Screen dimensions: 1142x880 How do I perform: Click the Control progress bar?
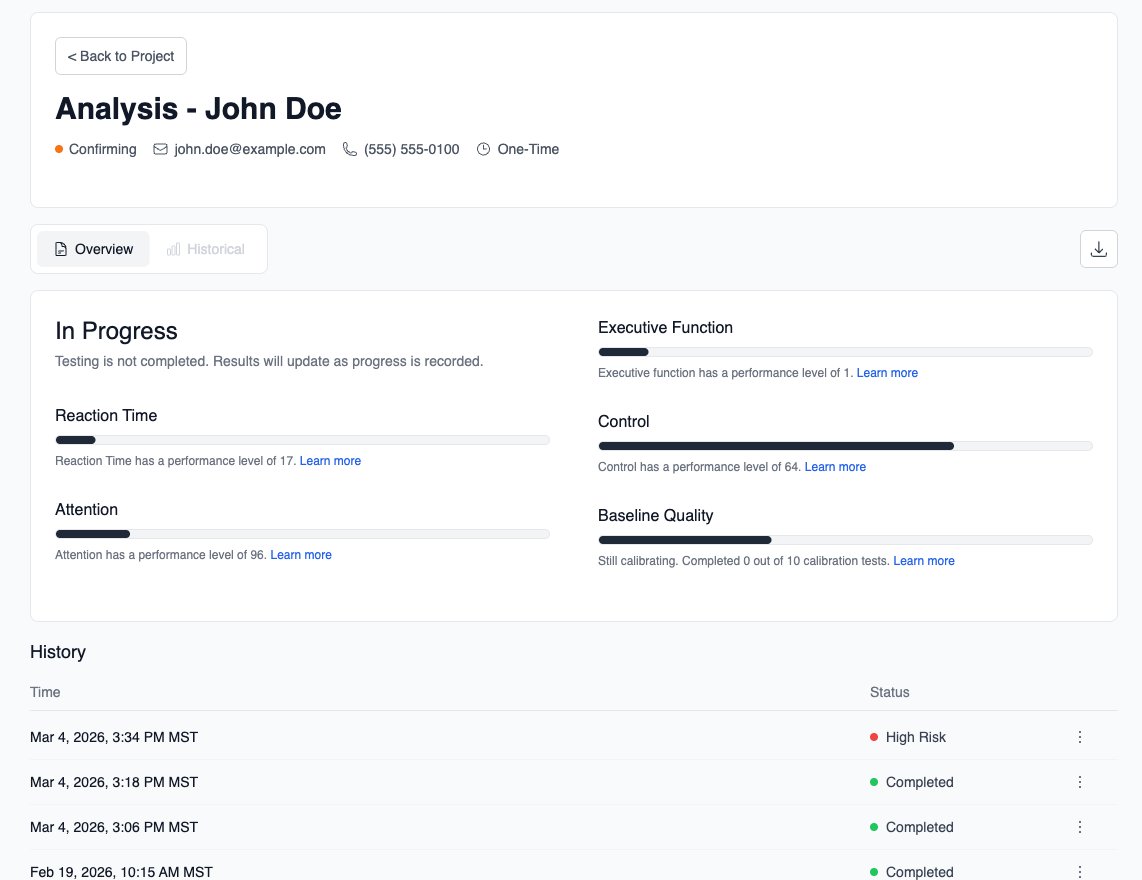[x=845, y=446]
